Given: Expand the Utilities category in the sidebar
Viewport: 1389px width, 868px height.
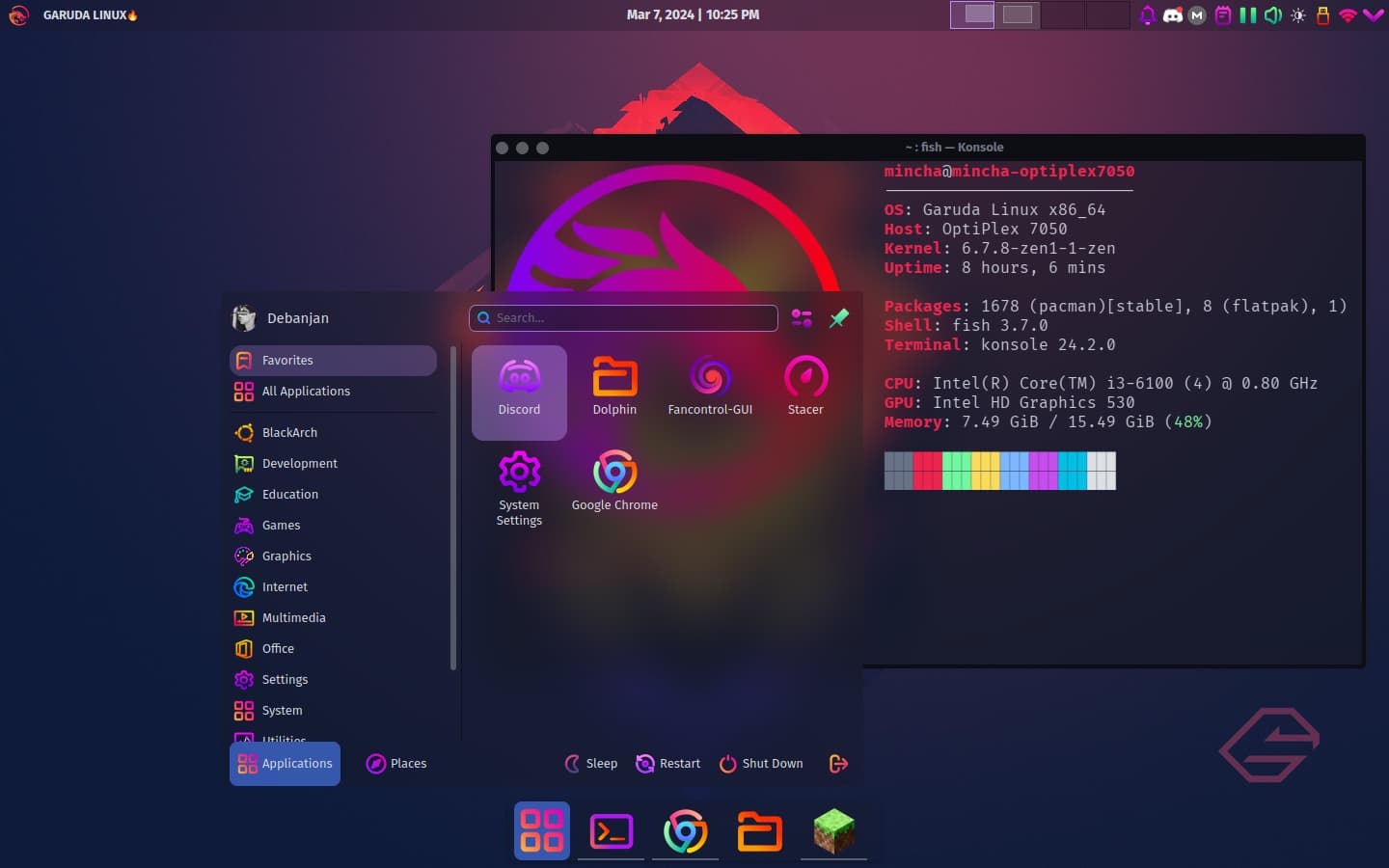Looking at the screenshot, I should pos(283,738).
